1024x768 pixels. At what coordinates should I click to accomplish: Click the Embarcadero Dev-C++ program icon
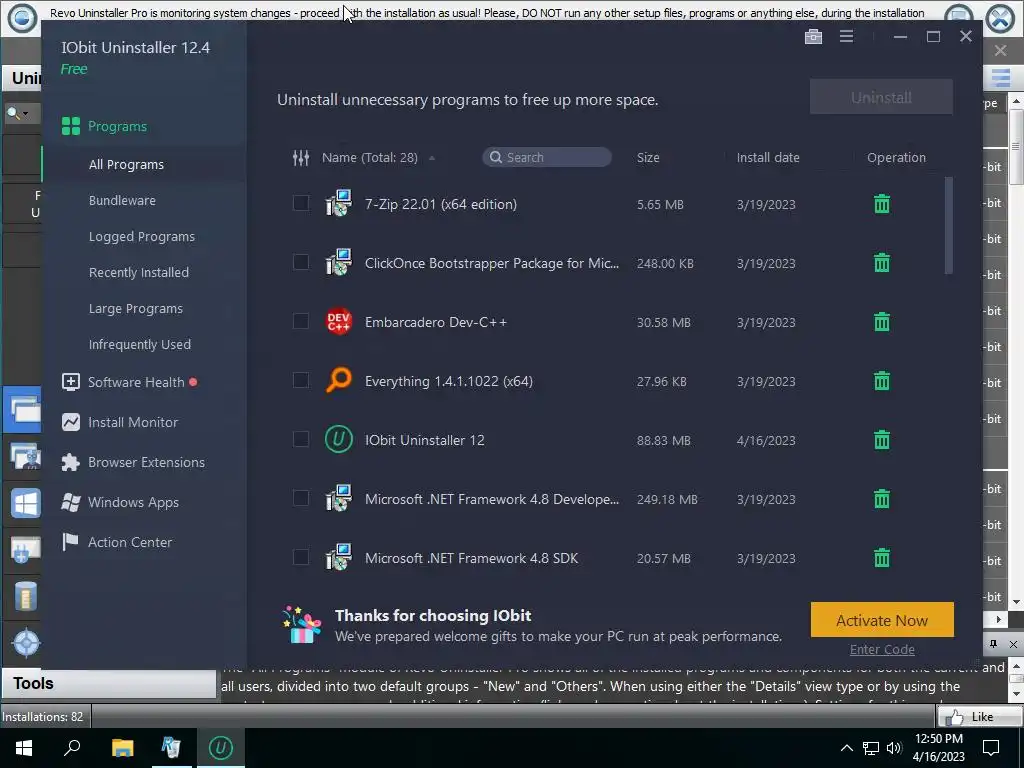pyautogui.click(x=338, y=321)
